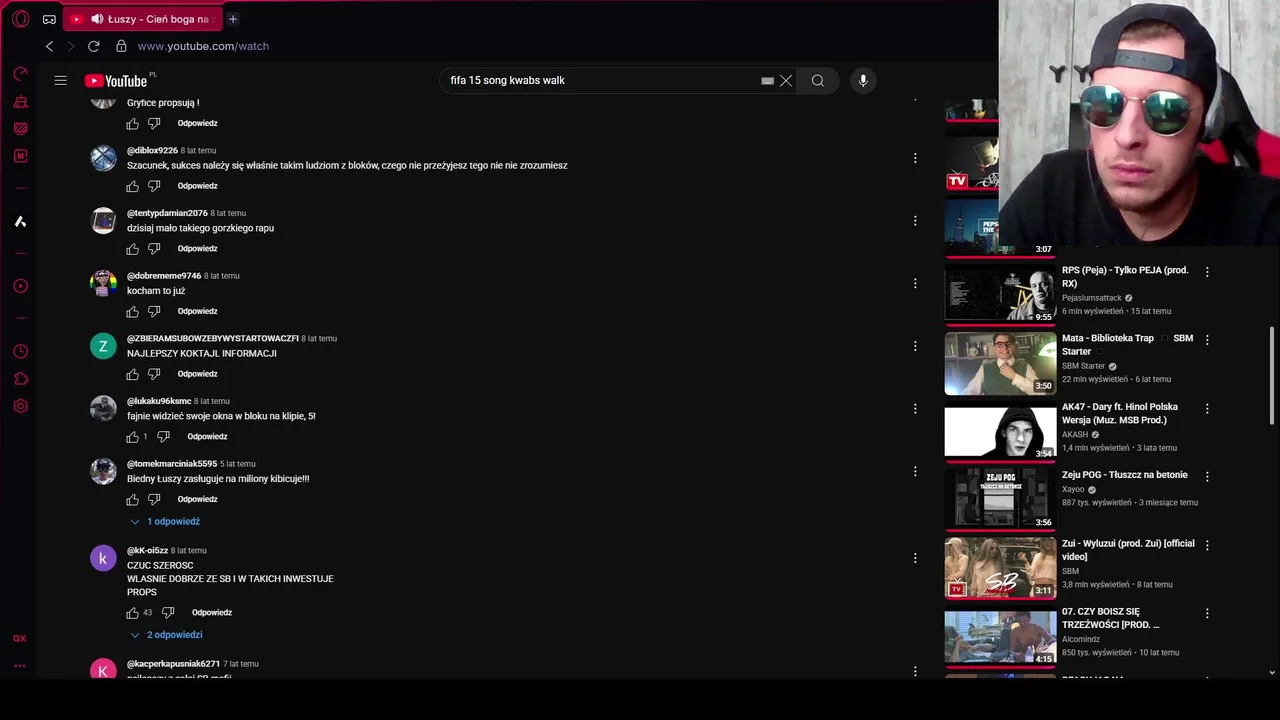Open options menu for @dobrememe9746 comment
Viewport: 1280px width, 720px height.
tap(915, 283)
